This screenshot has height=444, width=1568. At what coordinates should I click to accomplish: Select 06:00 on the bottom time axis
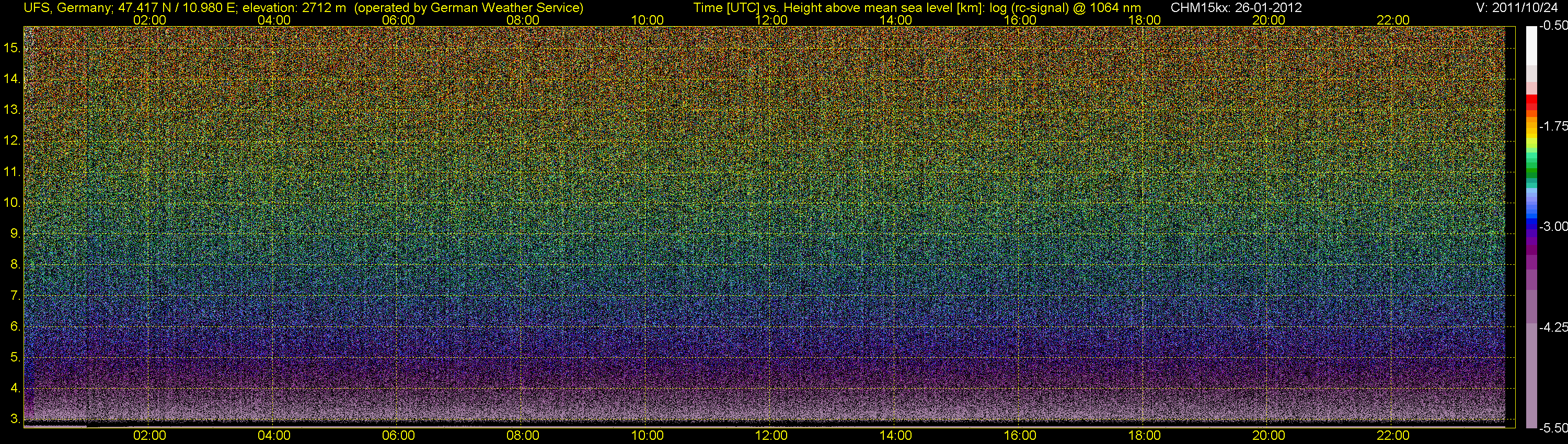pyautogui.click(x=398, y=436)
